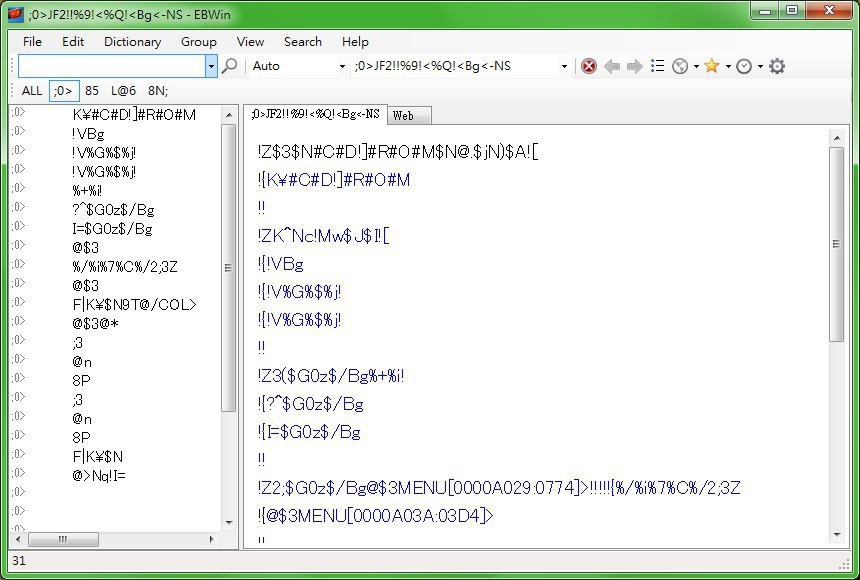Select list entry %+%i!
860x580 pixels.
pos(87,191)
